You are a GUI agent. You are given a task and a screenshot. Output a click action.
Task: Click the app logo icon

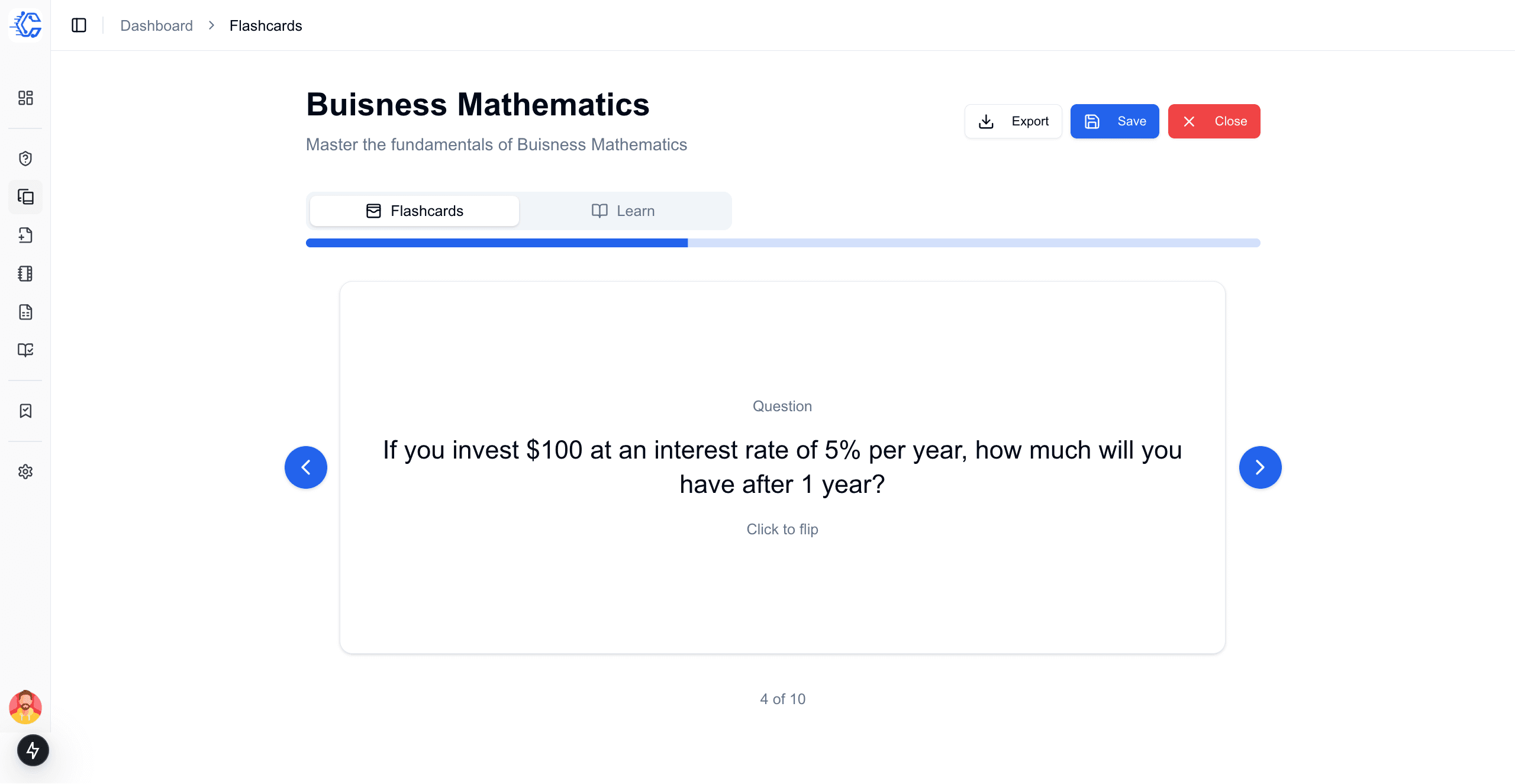coord(25,25)
